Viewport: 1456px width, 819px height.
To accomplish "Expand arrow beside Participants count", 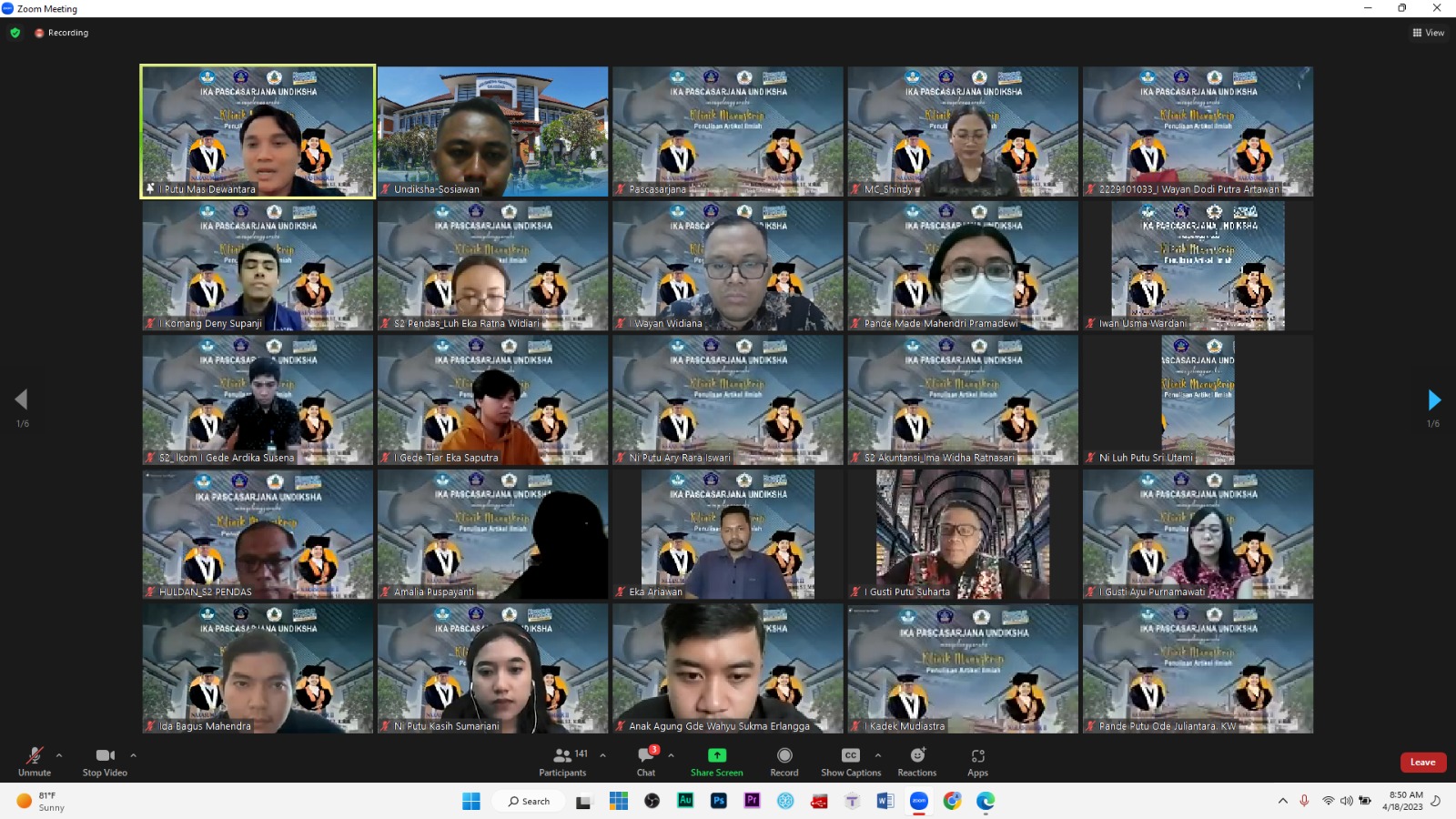I will (602, 755).
